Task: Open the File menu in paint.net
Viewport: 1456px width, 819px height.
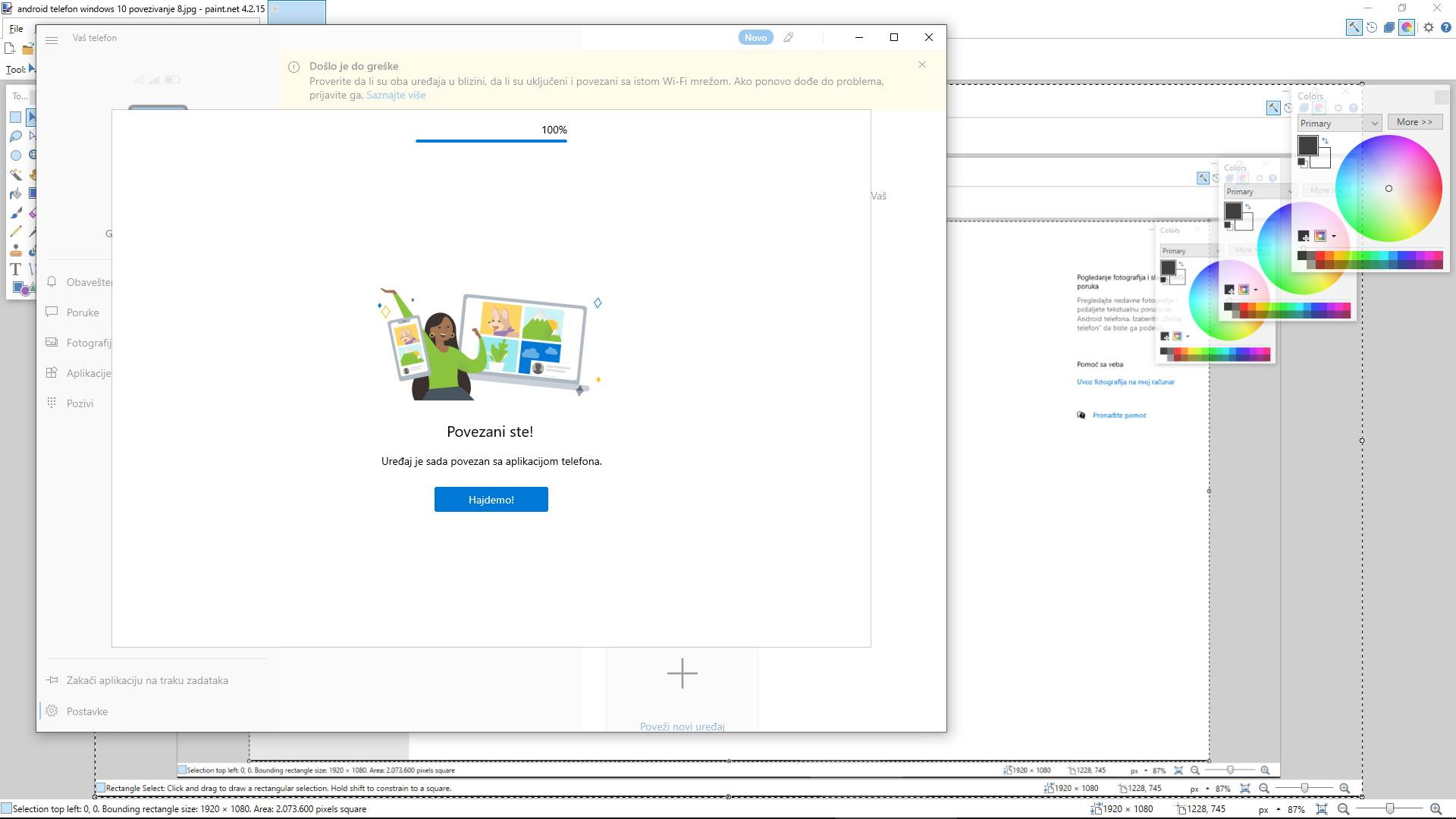Action: pos(15,28)
